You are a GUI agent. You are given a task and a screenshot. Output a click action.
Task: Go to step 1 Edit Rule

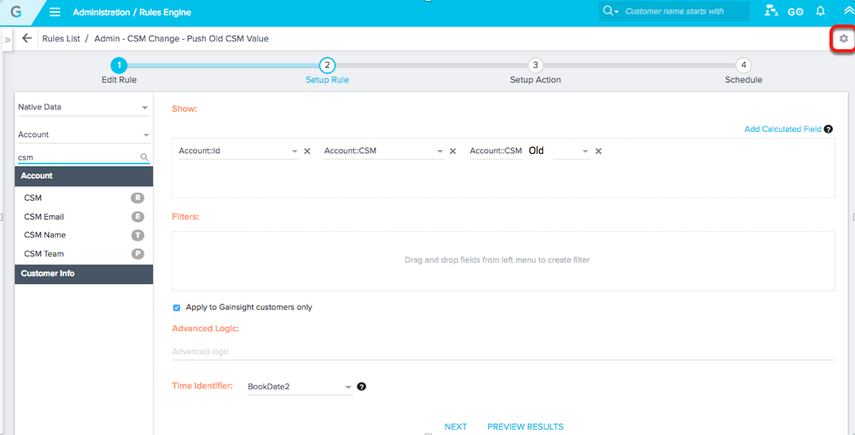tap(119, 66)
